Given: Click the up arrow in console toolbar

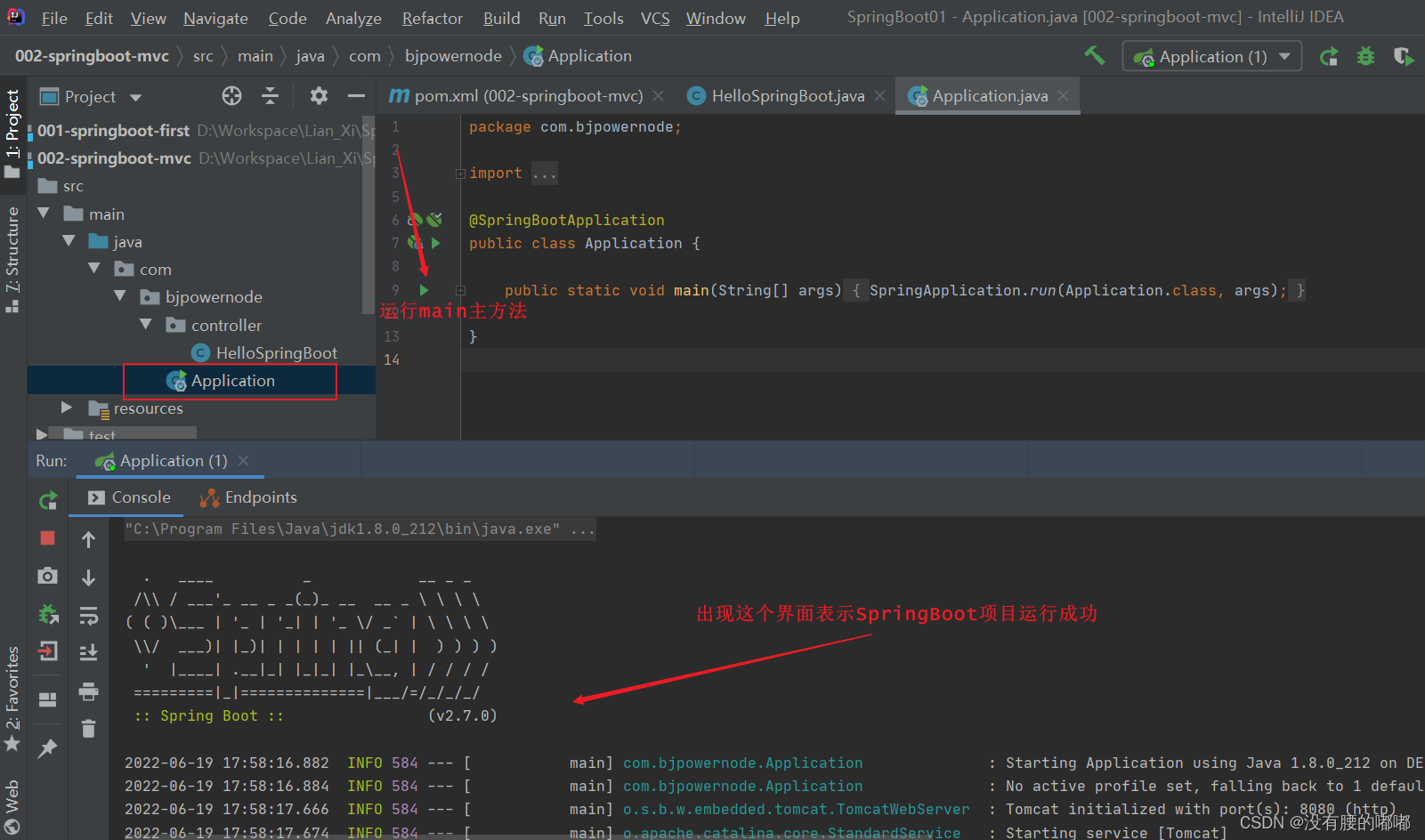Looking at the screenshot, I should 89,539.
